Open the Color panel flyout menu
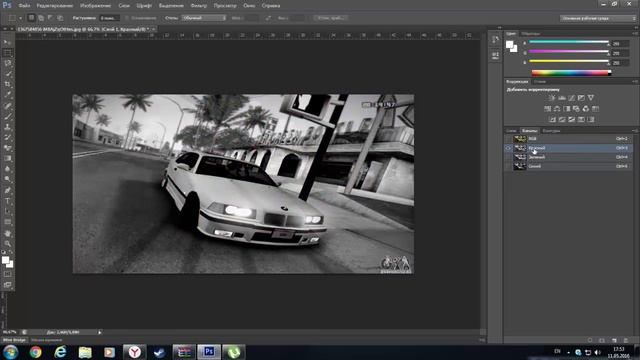The width and height of the screenshot is (640, 360). [635, 33]
